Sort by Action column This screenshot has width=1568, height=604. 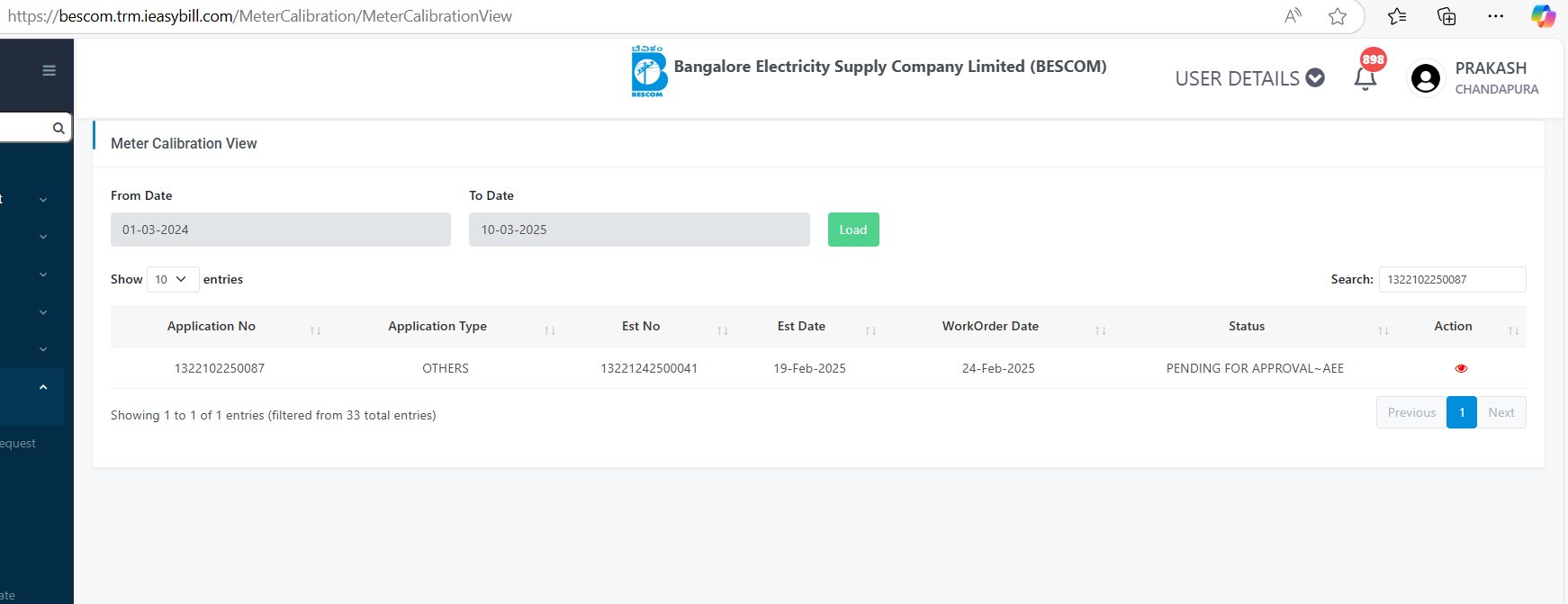point(1462,326)
